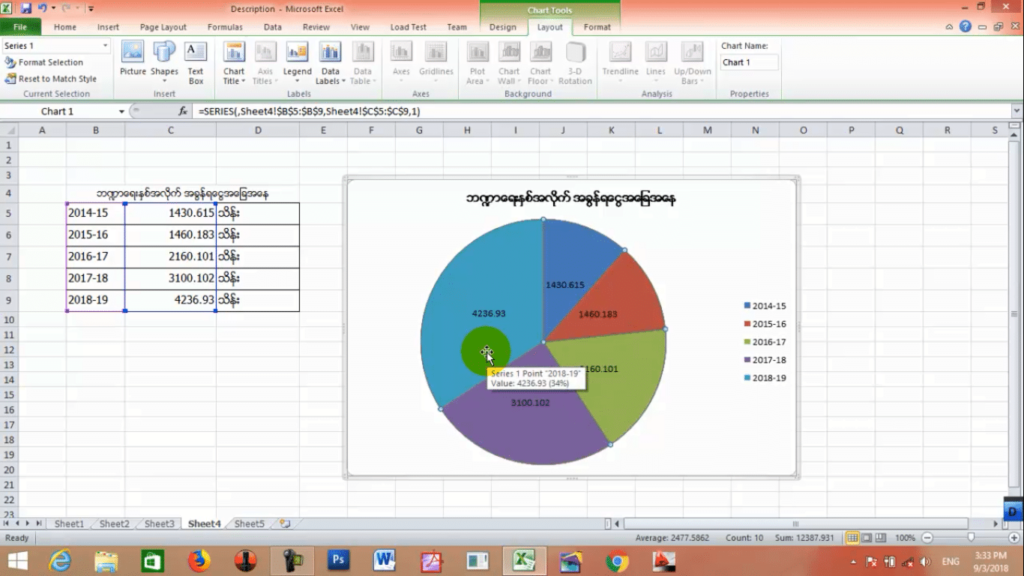Open Excel Help question mark
1024x576 pixels.
click(x=965, y=27)
